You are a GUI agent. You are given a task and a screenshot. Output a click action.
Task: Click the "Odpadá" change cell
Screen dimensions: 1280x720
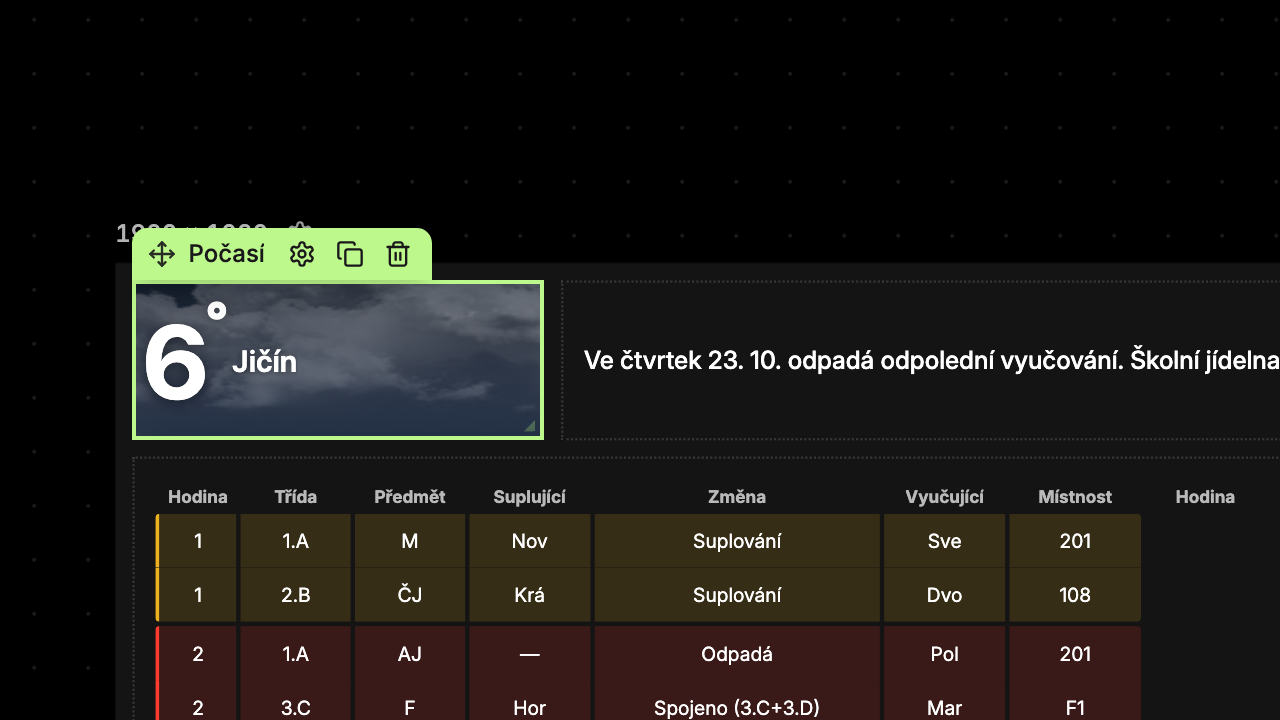737,654
